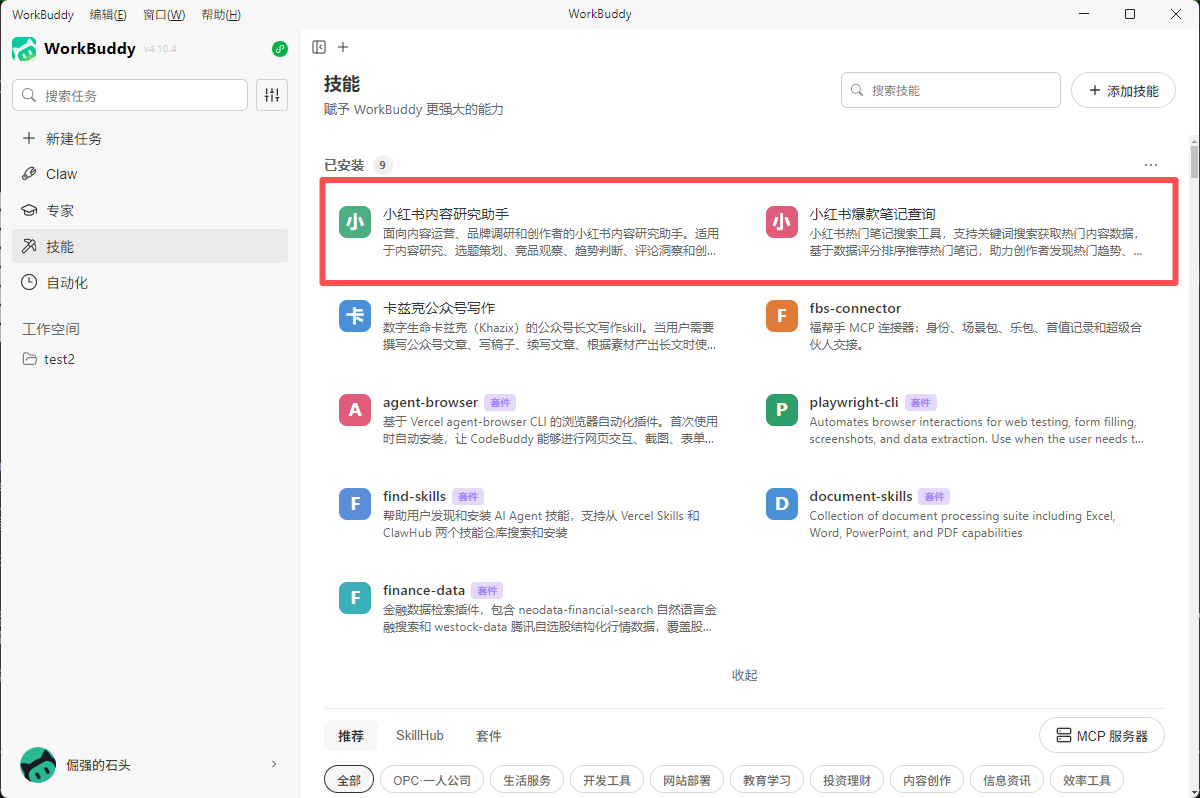The height and width of the screenshot is (798, 1200).
Task: Click the 小红书内容研究助手 green icon
Action: [x=355, y=222]
